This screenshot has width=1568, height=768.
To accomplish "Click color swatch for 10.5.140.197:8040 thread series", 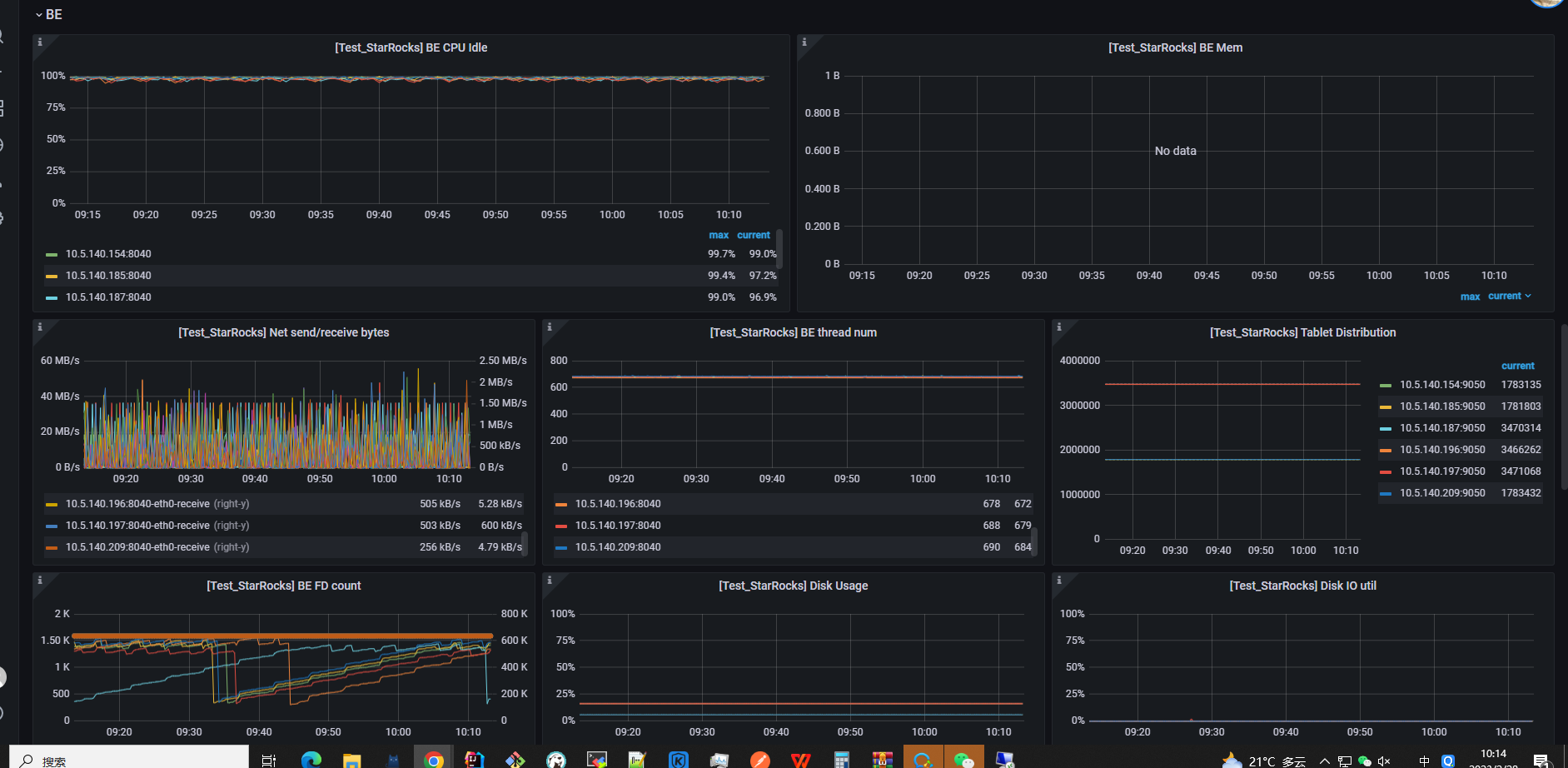I will pos(561,526).
